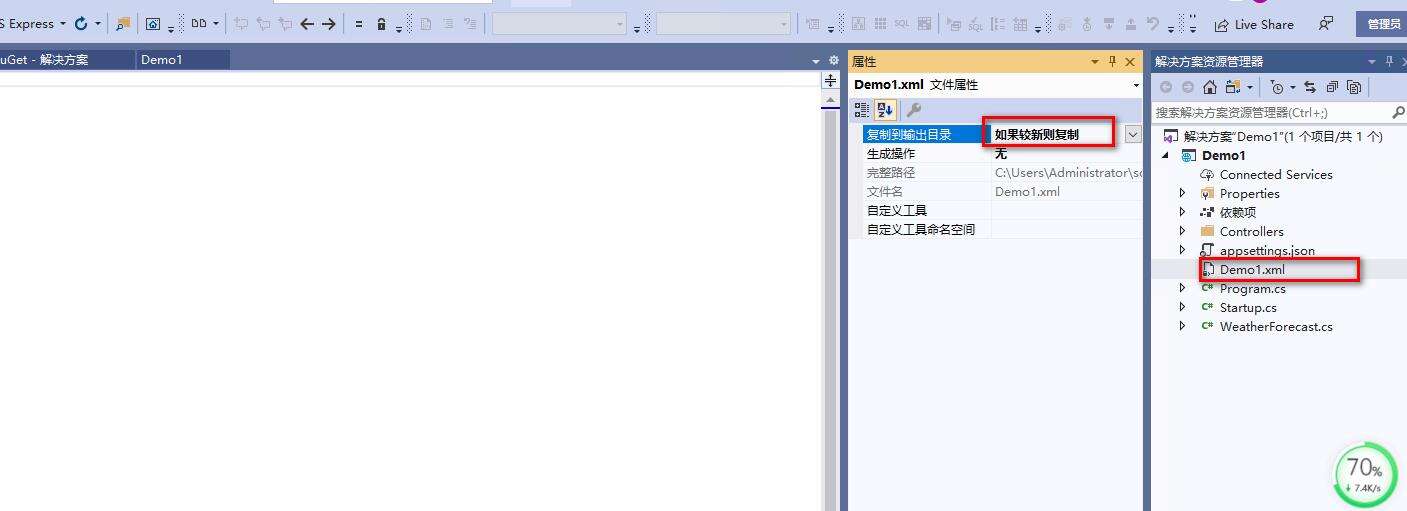Pin the Properties panel with auto-hide
Screen dimensions: 1407x511
(x=1112, y=62)
